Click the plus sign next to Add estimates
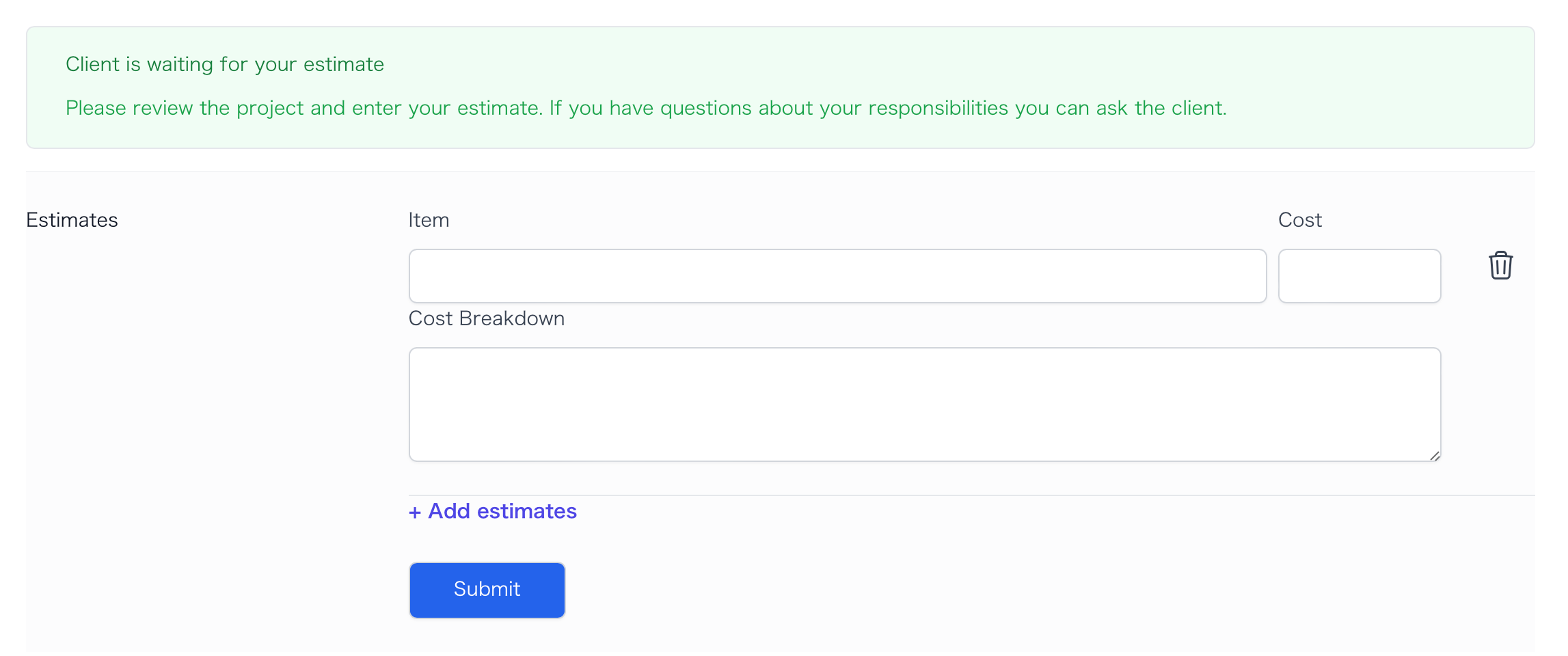The width and height of the screenshot is (1568, 656). pos(416,511)
